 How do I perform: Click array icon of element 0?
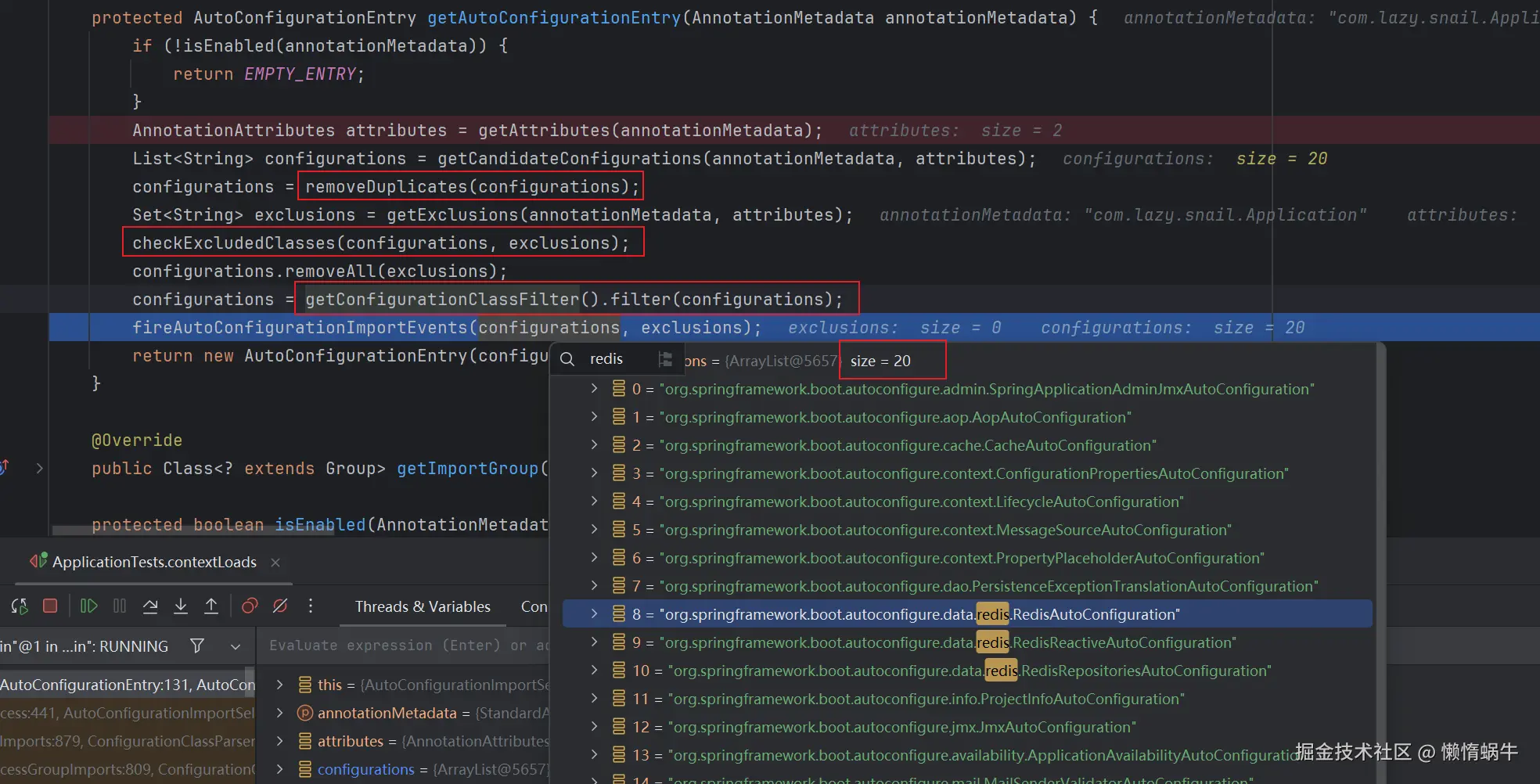[x=618, y=389]
